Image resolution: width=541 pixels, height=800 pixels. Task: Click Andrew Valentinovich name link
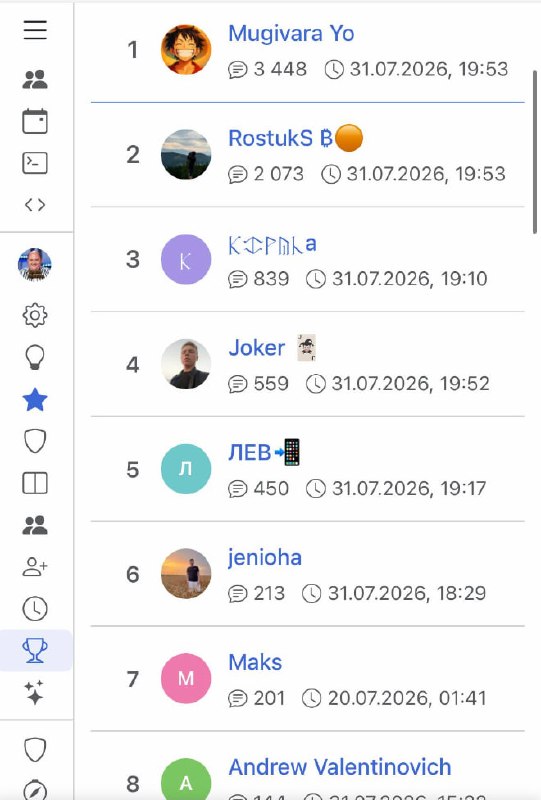point(340,767)
